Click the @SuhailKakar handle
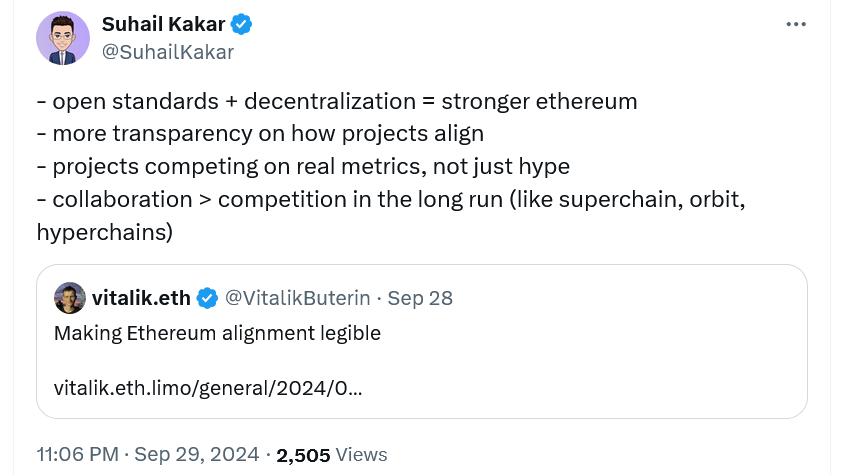Image resolution: width=844 pixels, height=475 pixels. (x=168, y=52)
